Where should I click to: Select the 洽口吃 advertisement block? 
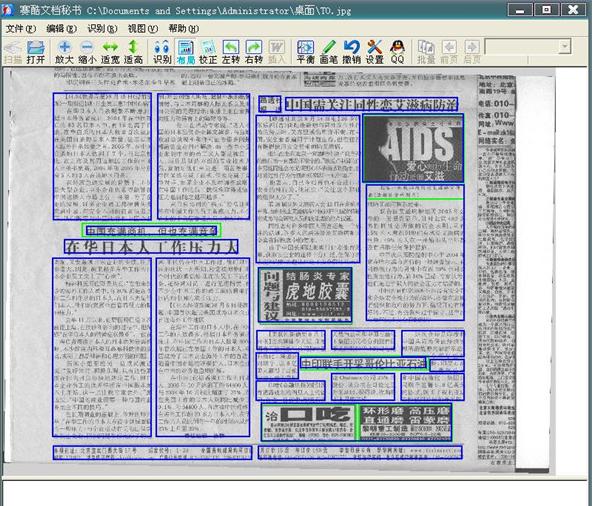click(308, 422)
